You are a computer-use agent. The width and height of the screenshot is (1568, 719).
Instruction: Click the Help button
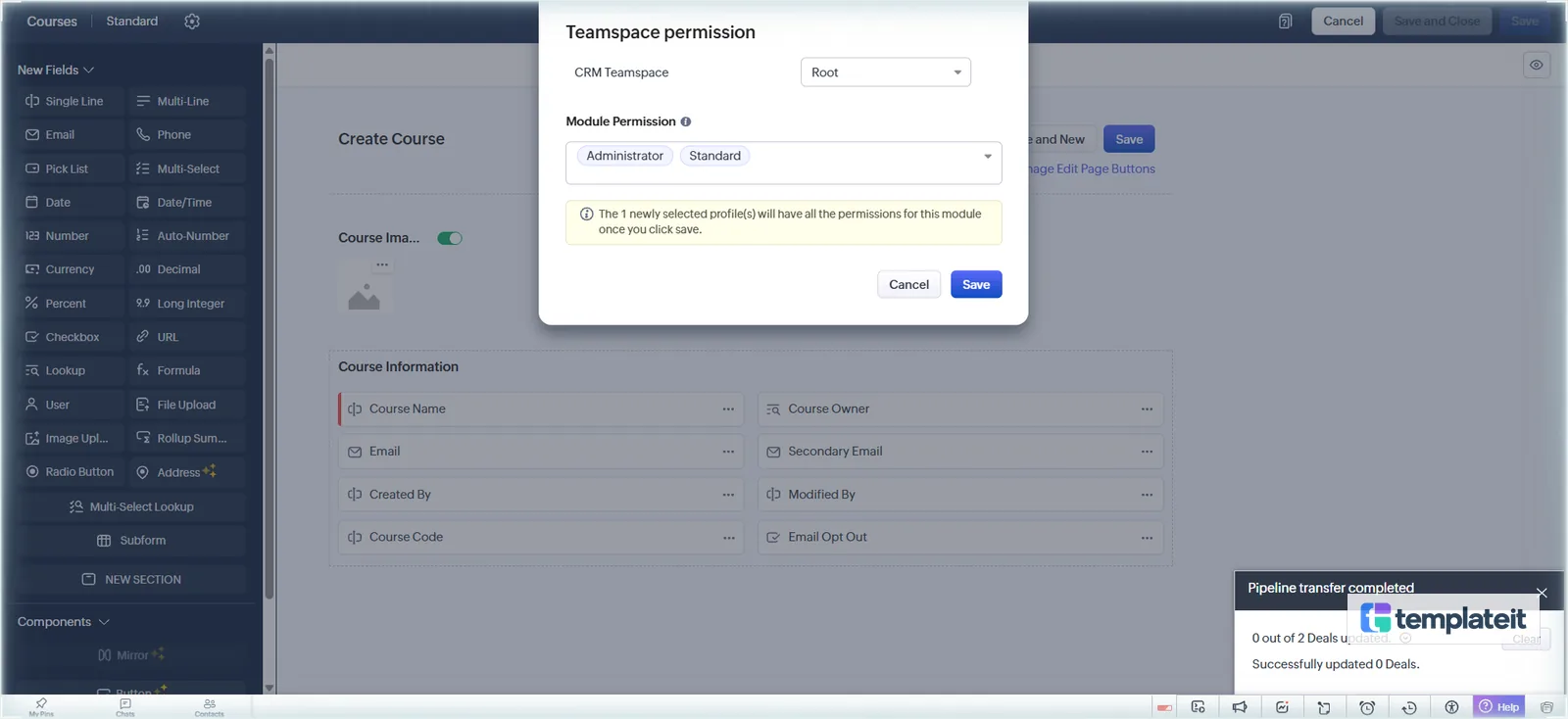[1499, 707]
